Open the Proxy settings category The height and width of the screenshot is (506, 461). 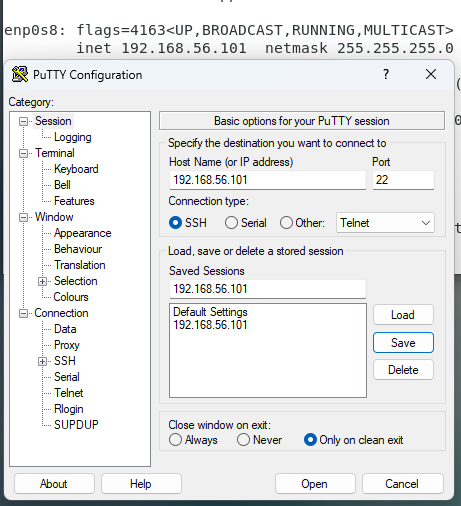click(67, 345)
